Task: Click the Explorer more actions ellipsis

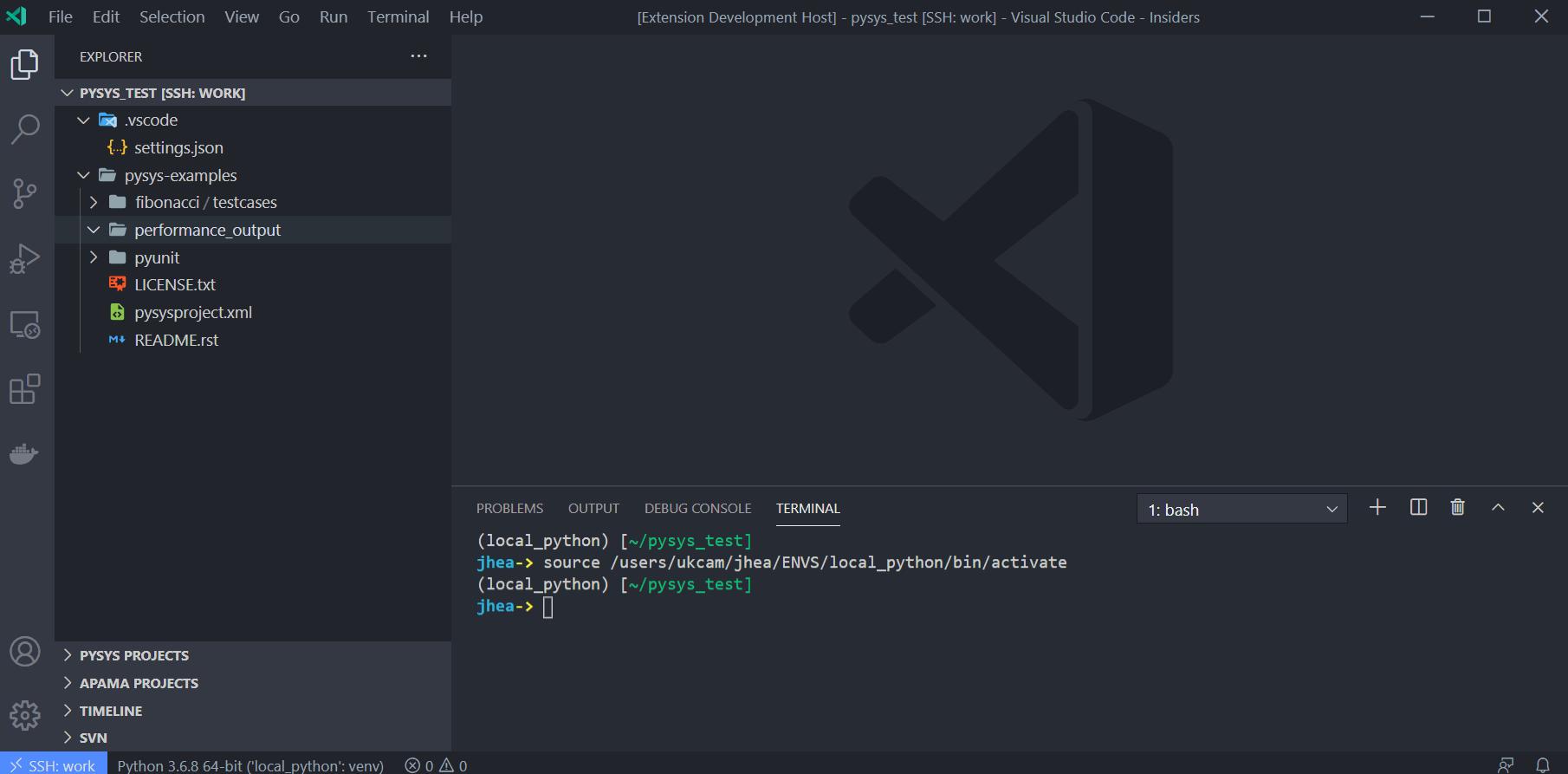Action: (x=419, y=56)
